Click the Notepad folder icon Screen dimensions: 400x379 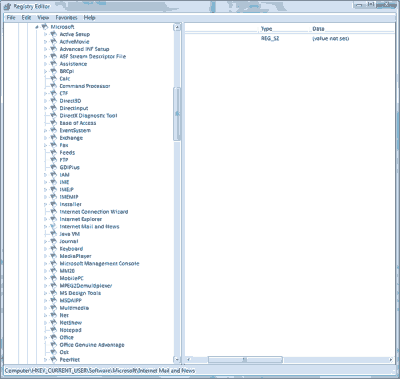(x=53, y=330)
